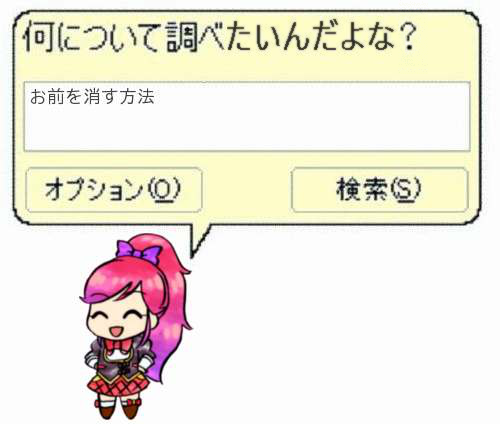Image resolution: width=500 pixels, height=424 pixels.
Task: Click the typed text お前を消す方法
Action: [92, 97]
